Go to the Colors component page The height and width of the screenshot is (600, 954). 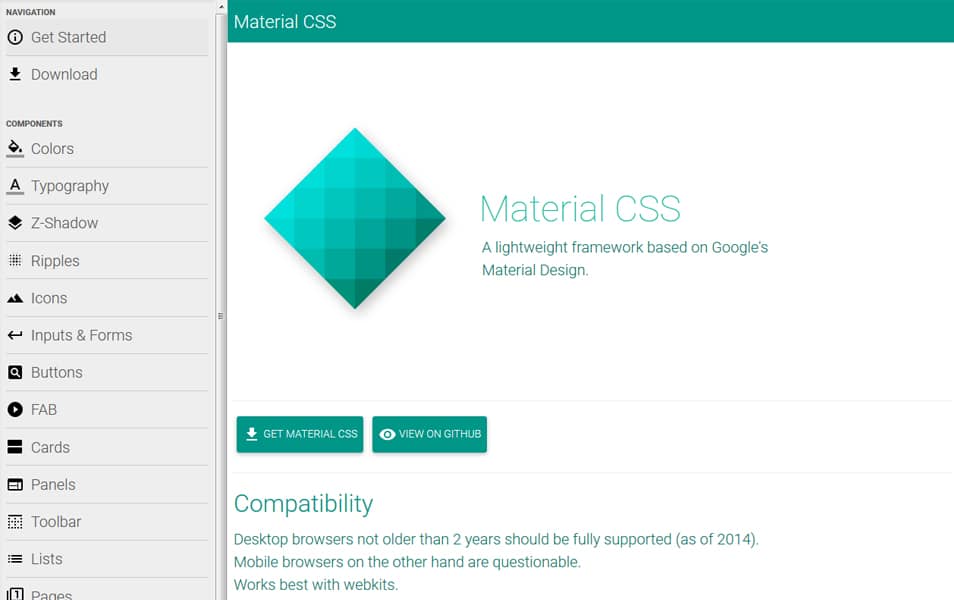(107, 148)
